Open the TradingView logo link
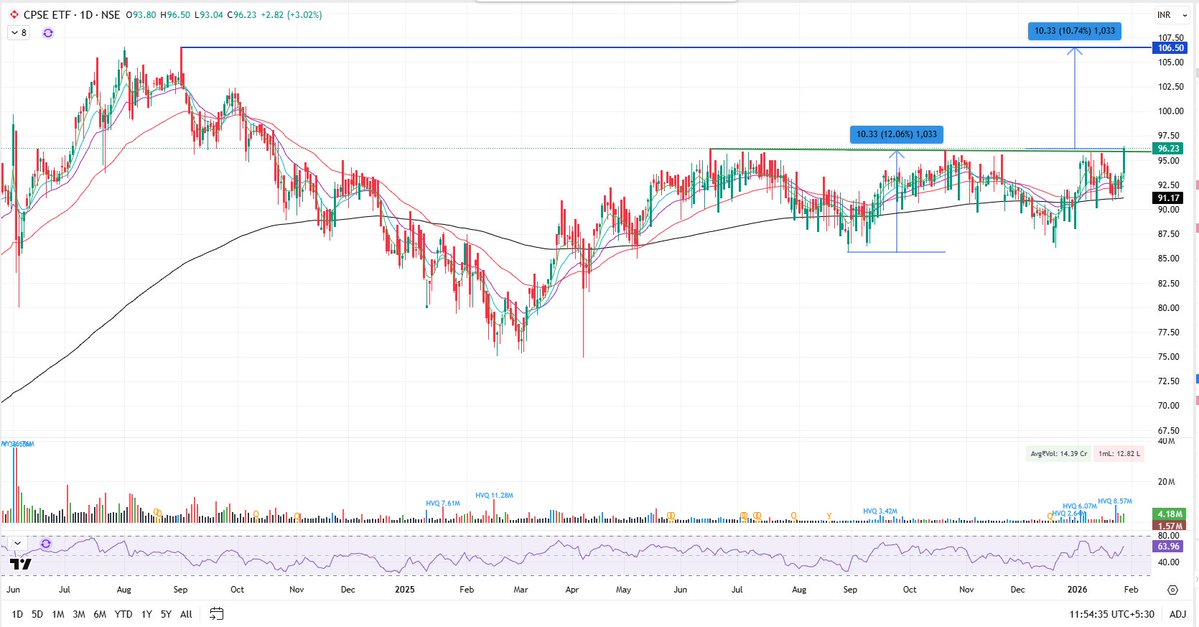This screenshot has width=1199, height=627. (21, 564)
